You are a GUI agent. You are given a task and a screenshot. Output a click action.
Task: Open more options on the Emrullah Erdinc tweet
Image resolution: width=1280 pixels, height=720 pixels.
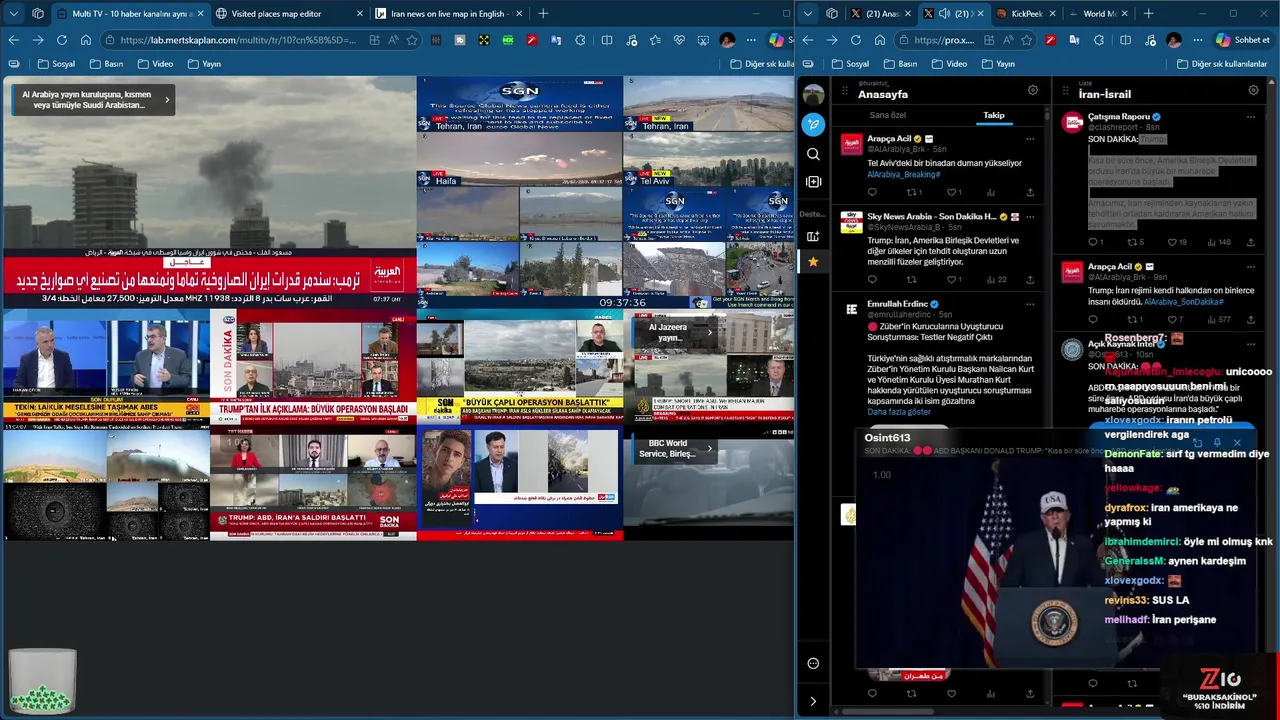click(1030, 304)
